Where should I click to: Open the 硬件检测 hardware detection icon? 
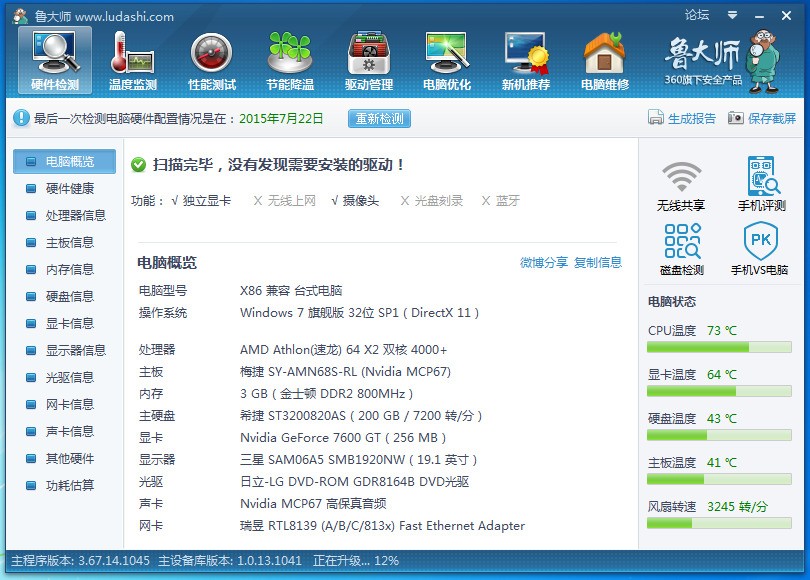tap(55, 60)
